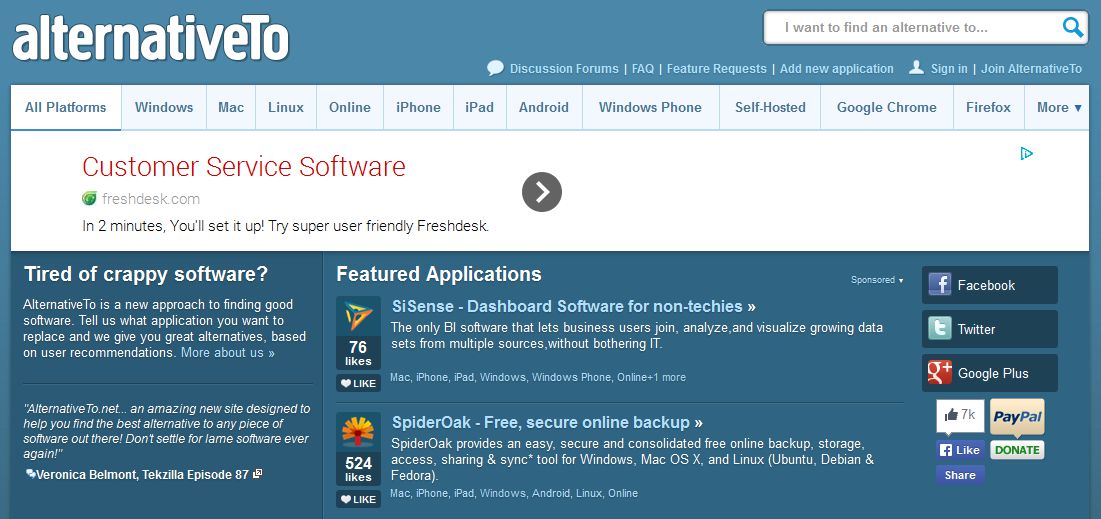
Task: Click the round arrow button in the ad
Action: (542, 192)
